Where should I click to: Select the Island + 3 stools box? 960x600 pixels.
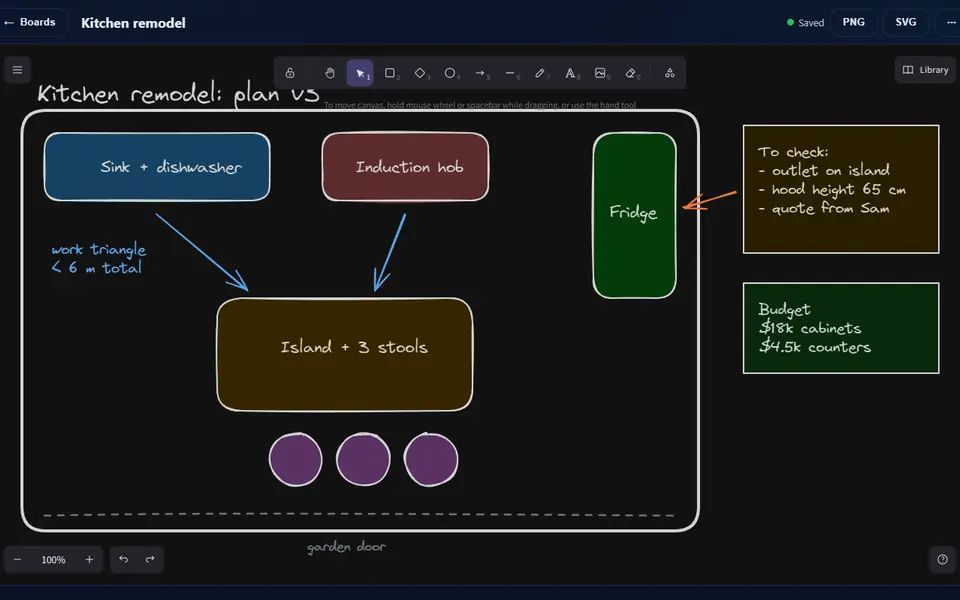[x=345, y=354]
